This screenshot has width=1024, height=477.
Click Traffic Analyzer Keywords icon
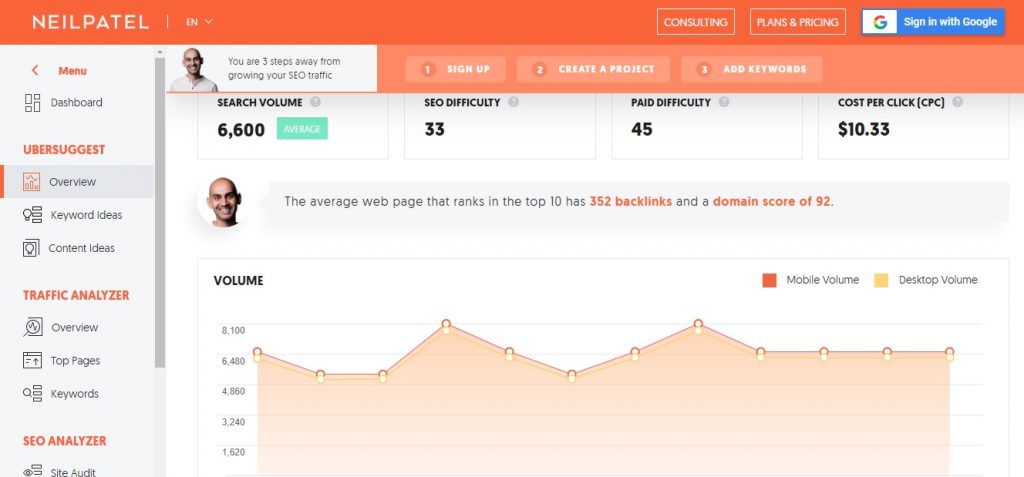[32, 393]
